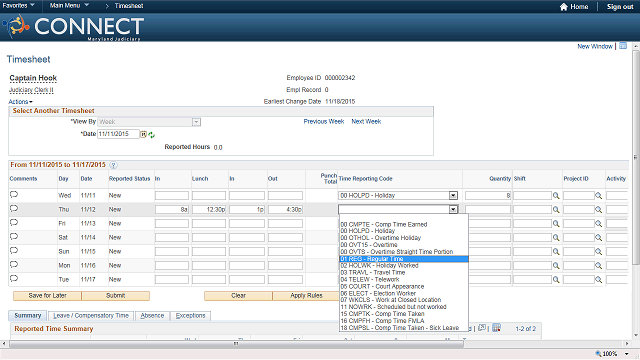Choose 02 HOLWK - Holiday Worked

tap(404, 266)
